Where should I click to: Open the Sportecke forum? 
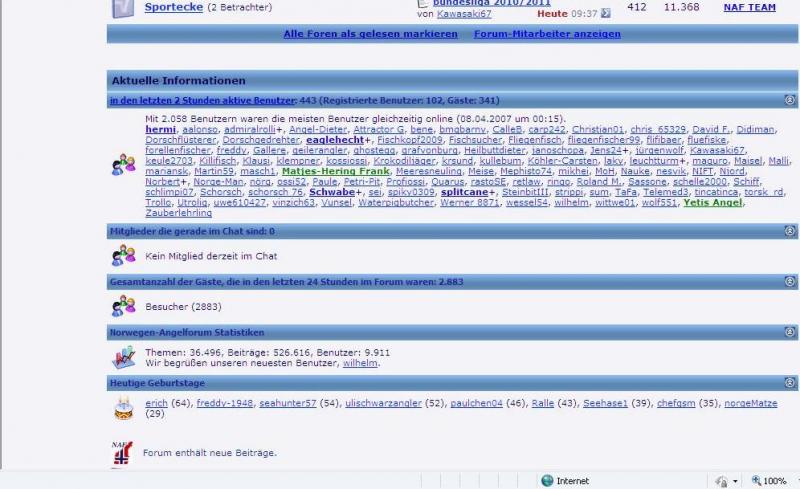(x=173, y=7)
